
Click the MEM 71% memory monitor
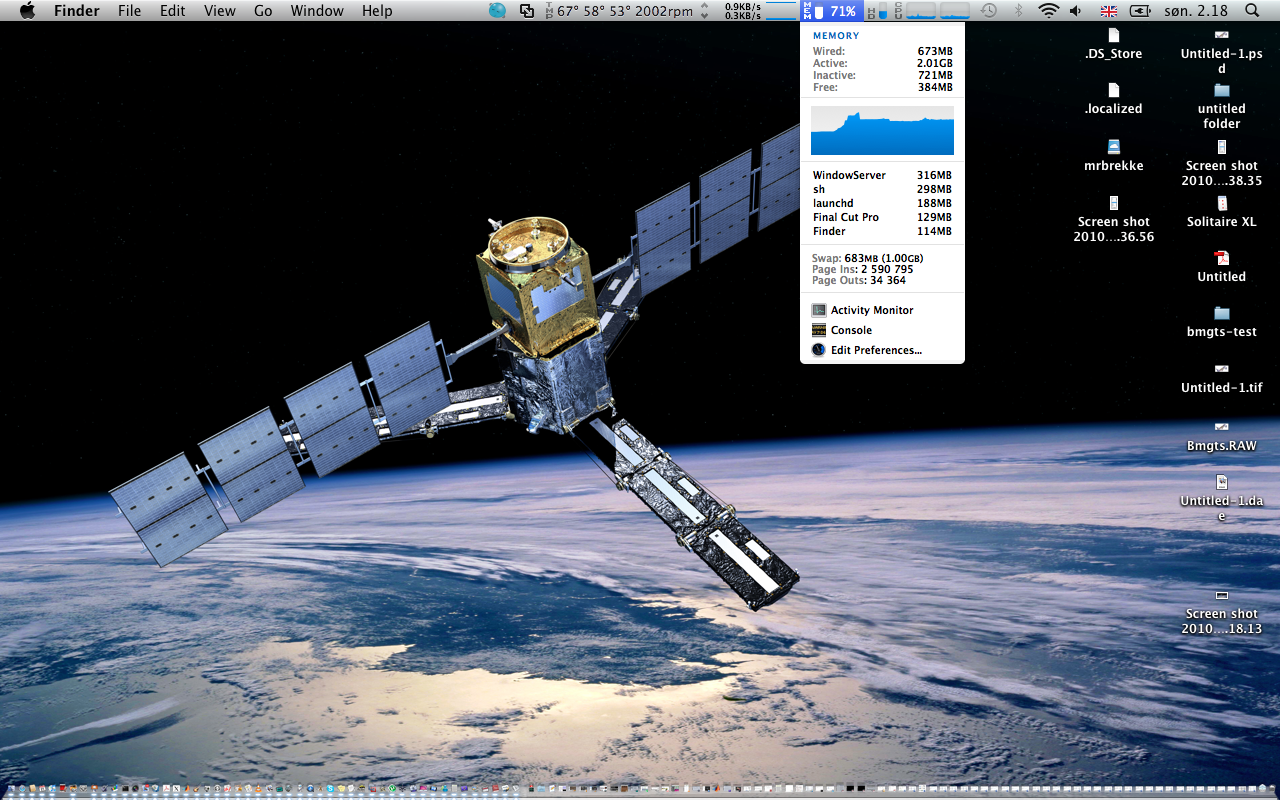(x=830, y=11)
